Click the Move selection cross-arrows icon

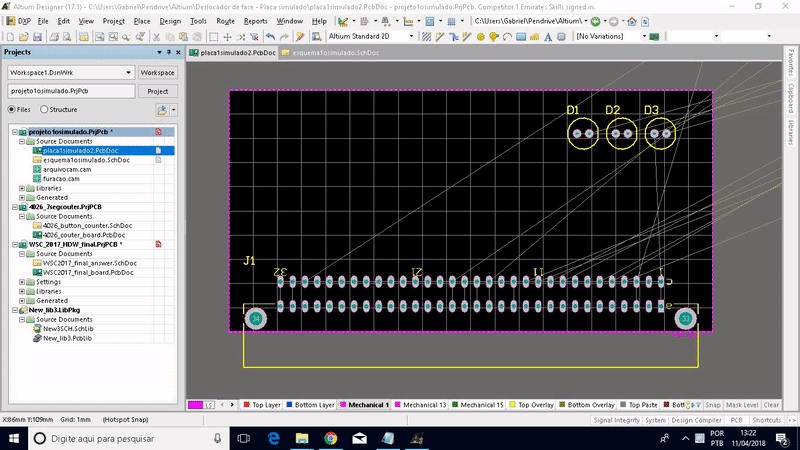[x=228, y=37]
